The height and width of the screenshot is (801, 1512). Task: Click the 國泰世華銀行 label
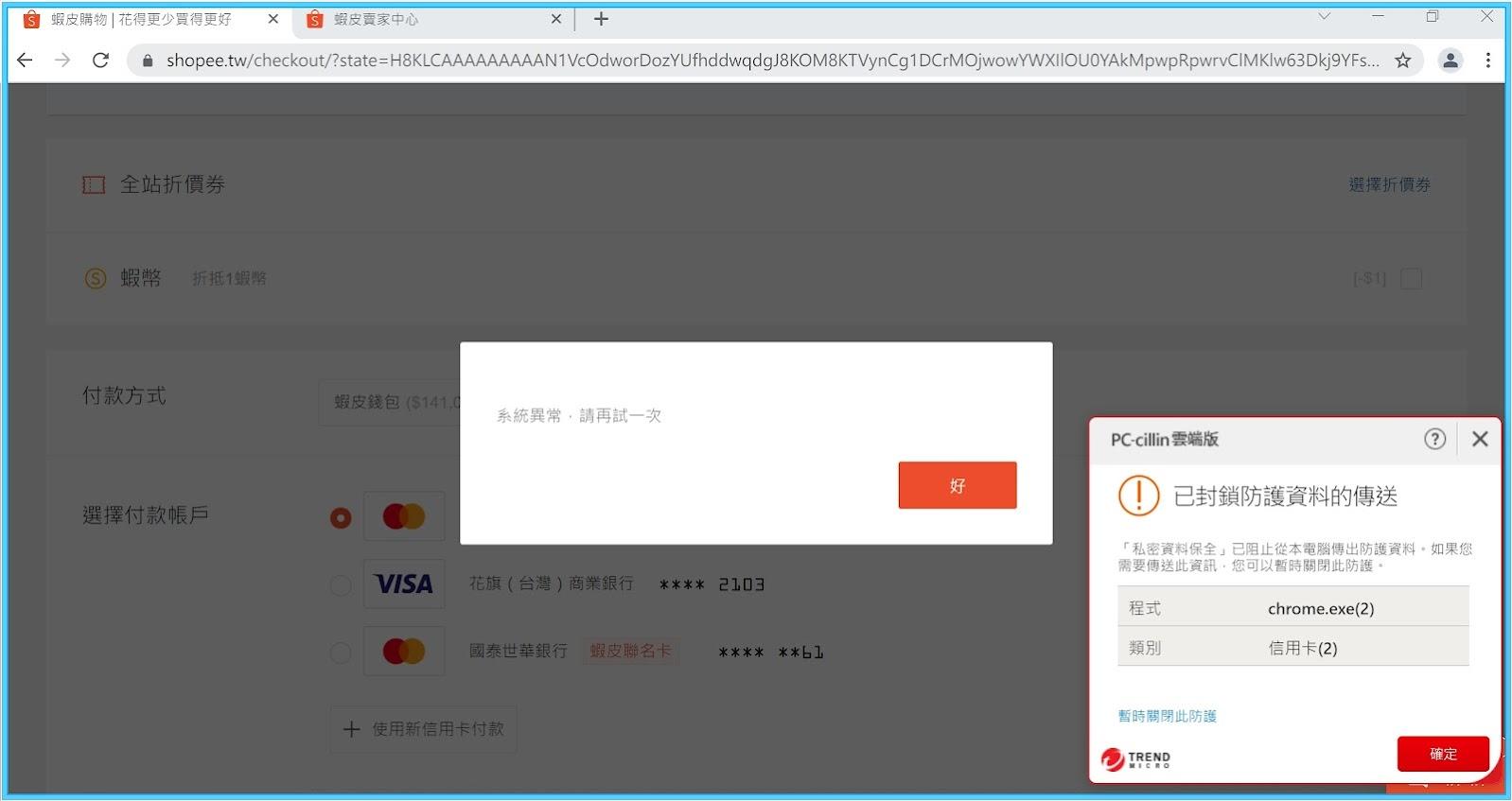click(x=519, y=651)
